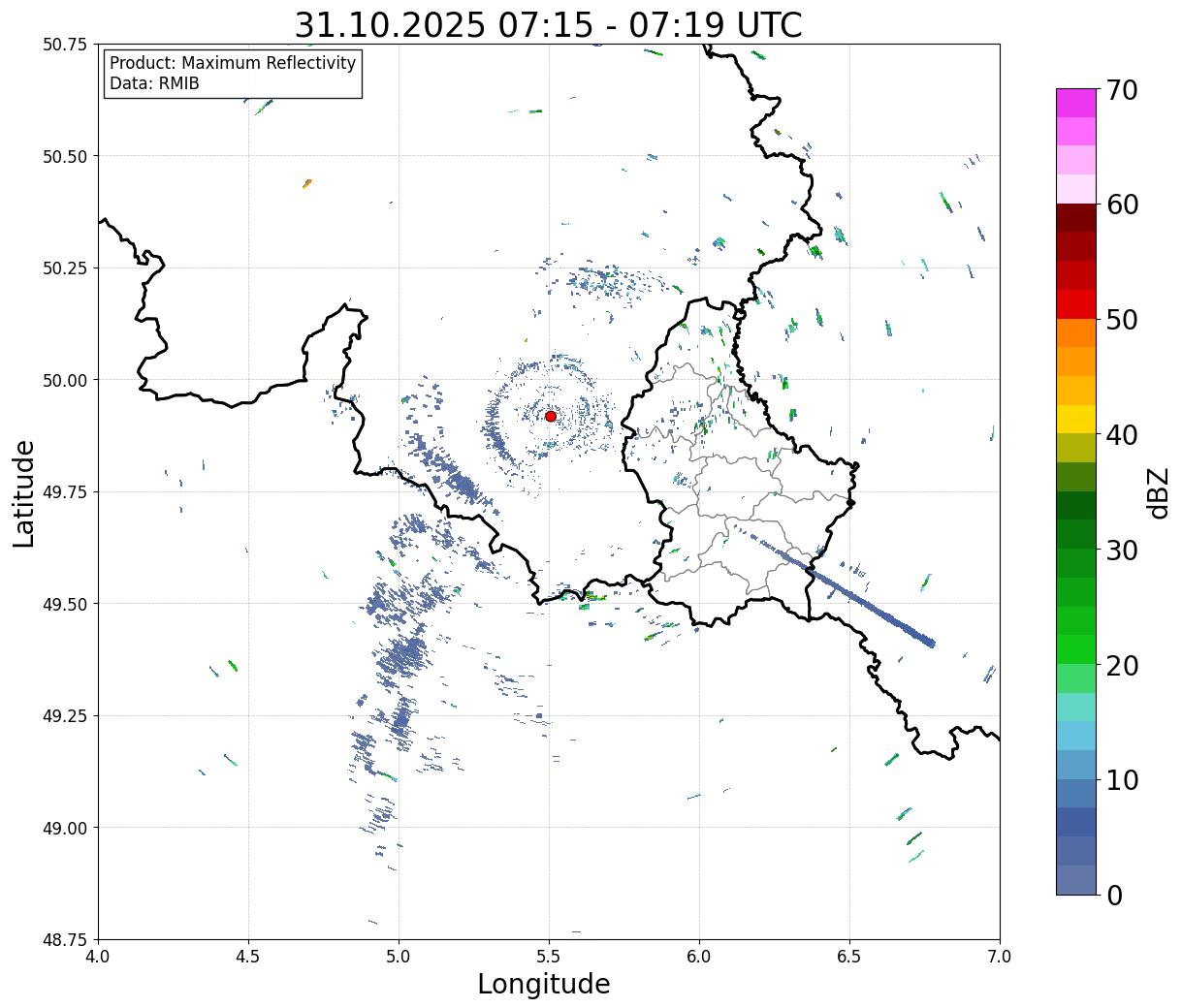Image resolution: width=1182 pixels, height=1008 pixels.
Task: Pick the bright red colorbar segment above 50
Action: point(1075,303)
